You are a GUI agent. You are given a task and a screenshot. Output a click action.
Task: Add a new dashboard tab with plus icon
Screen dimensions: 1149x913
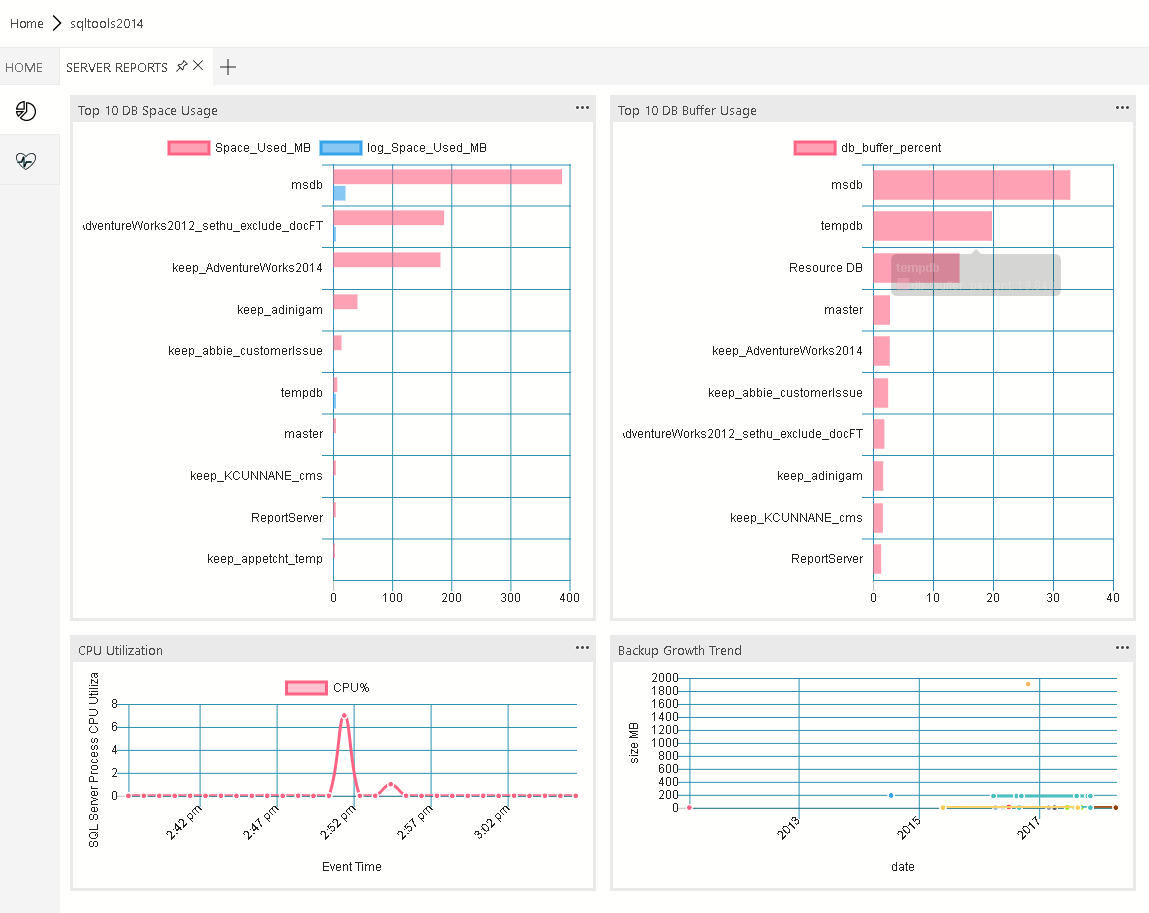[x=228, y=67]
